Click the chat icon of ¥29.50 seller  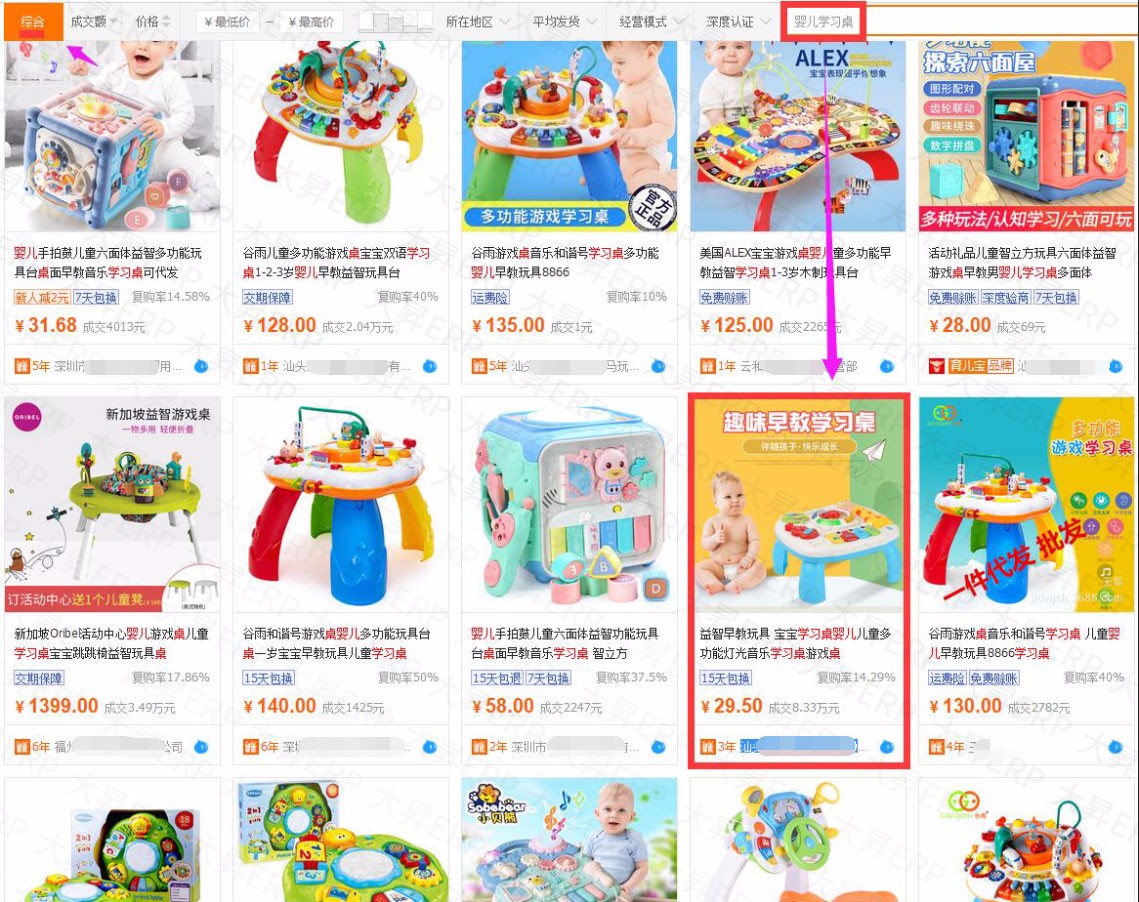[887, 747]
